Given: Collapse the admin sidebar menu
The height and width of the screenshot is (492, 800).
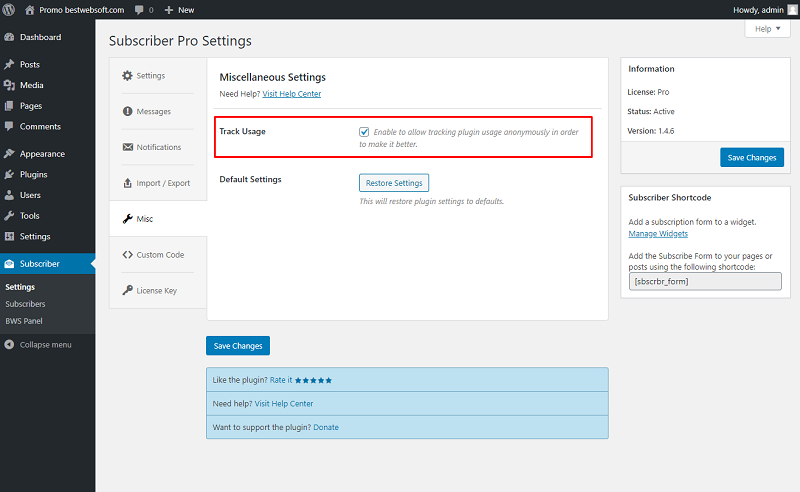Looking at the screenshot, I should (x=38, y=345).
